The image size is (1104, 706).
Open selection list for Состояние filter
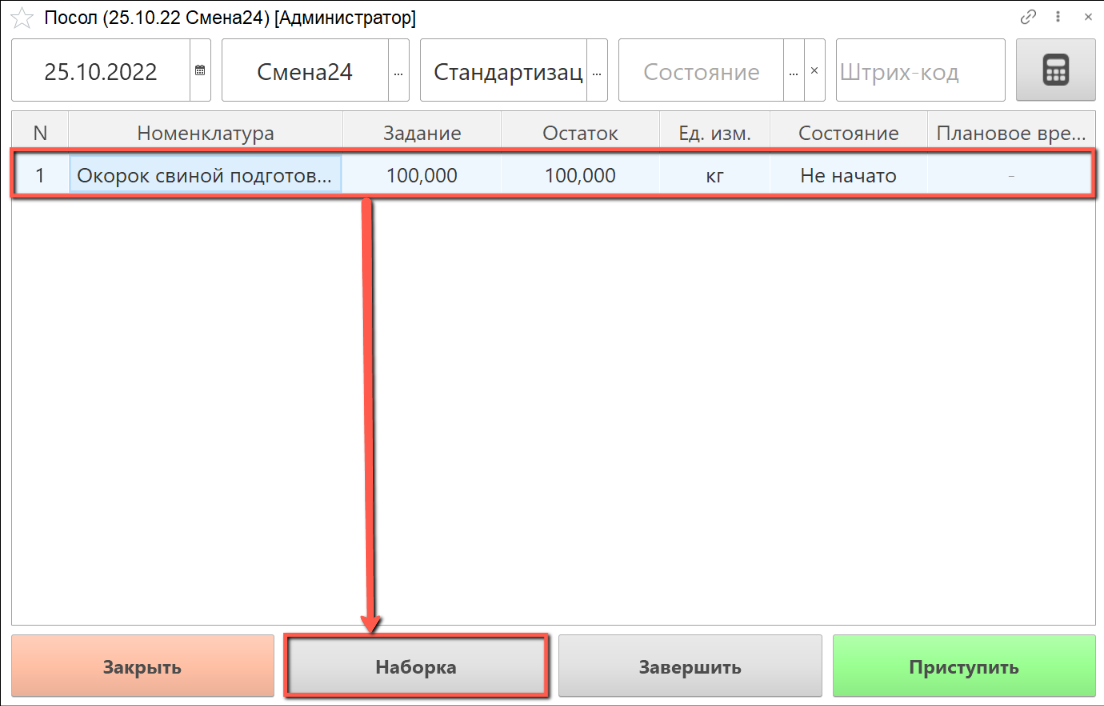794,71
